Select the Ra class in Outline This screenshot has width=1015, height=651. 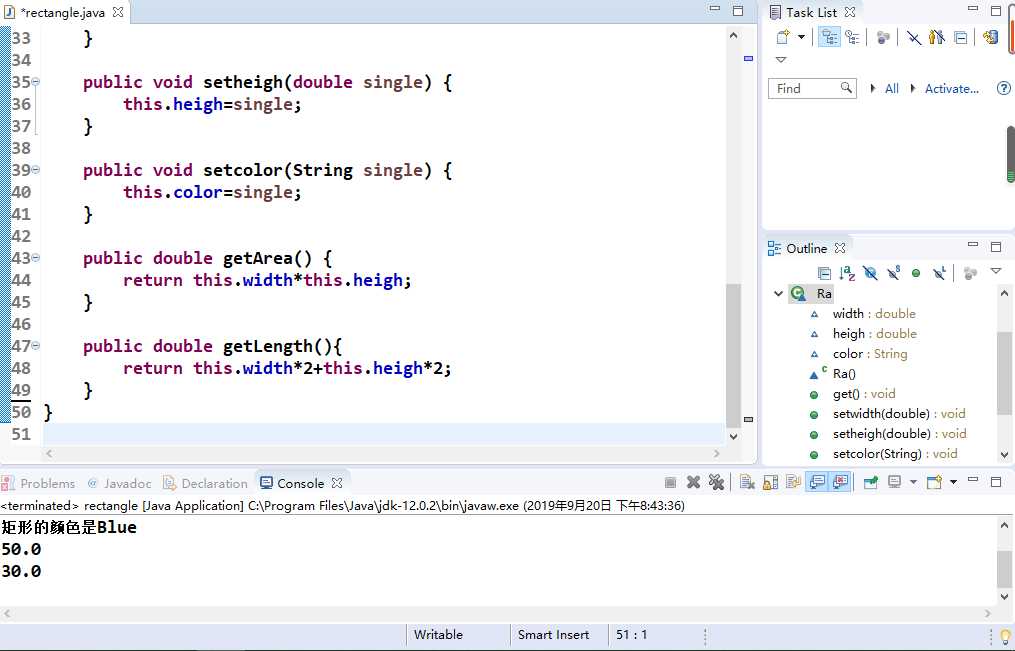click(823, 294)
